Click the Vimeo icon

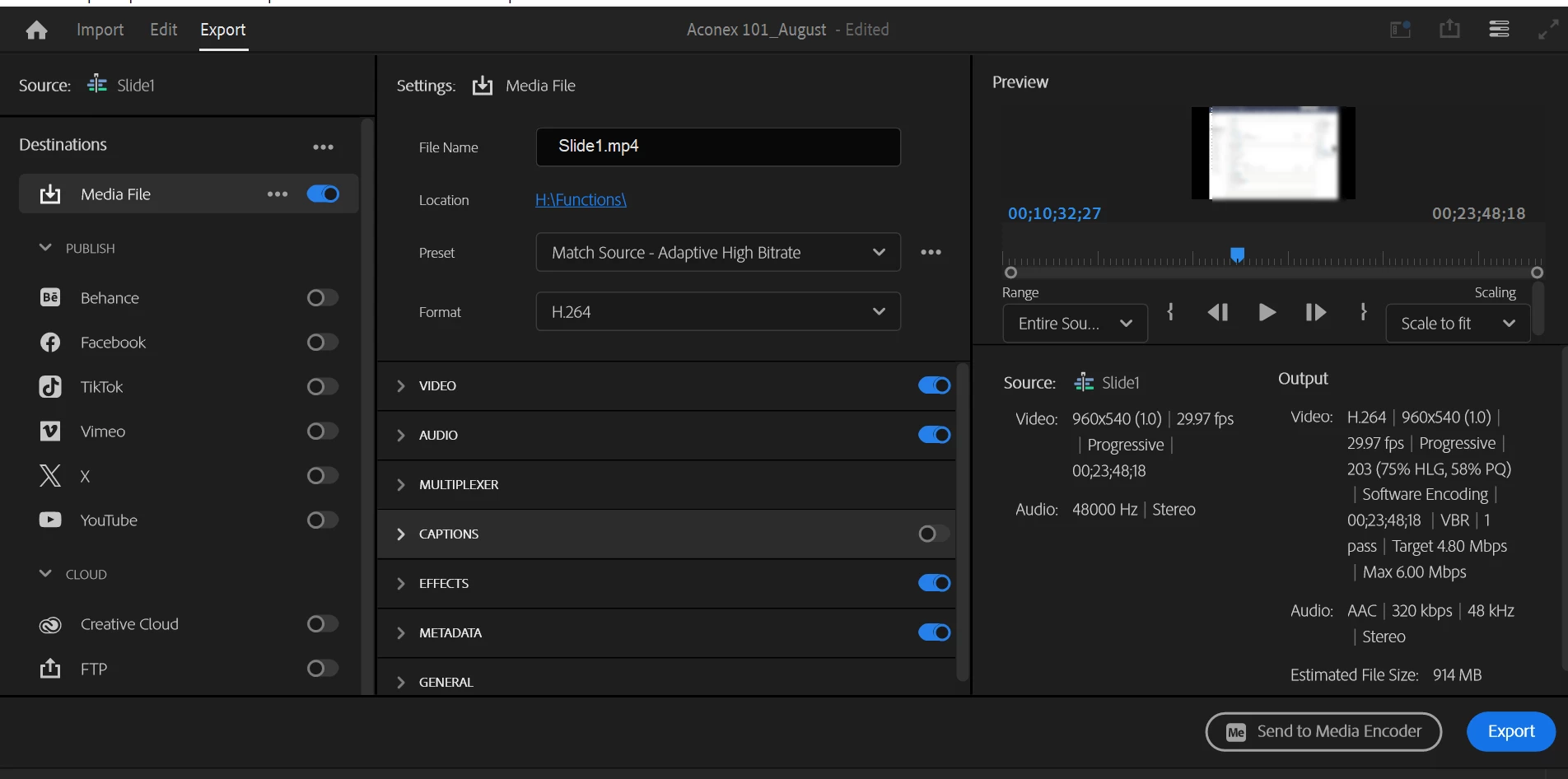50,431
